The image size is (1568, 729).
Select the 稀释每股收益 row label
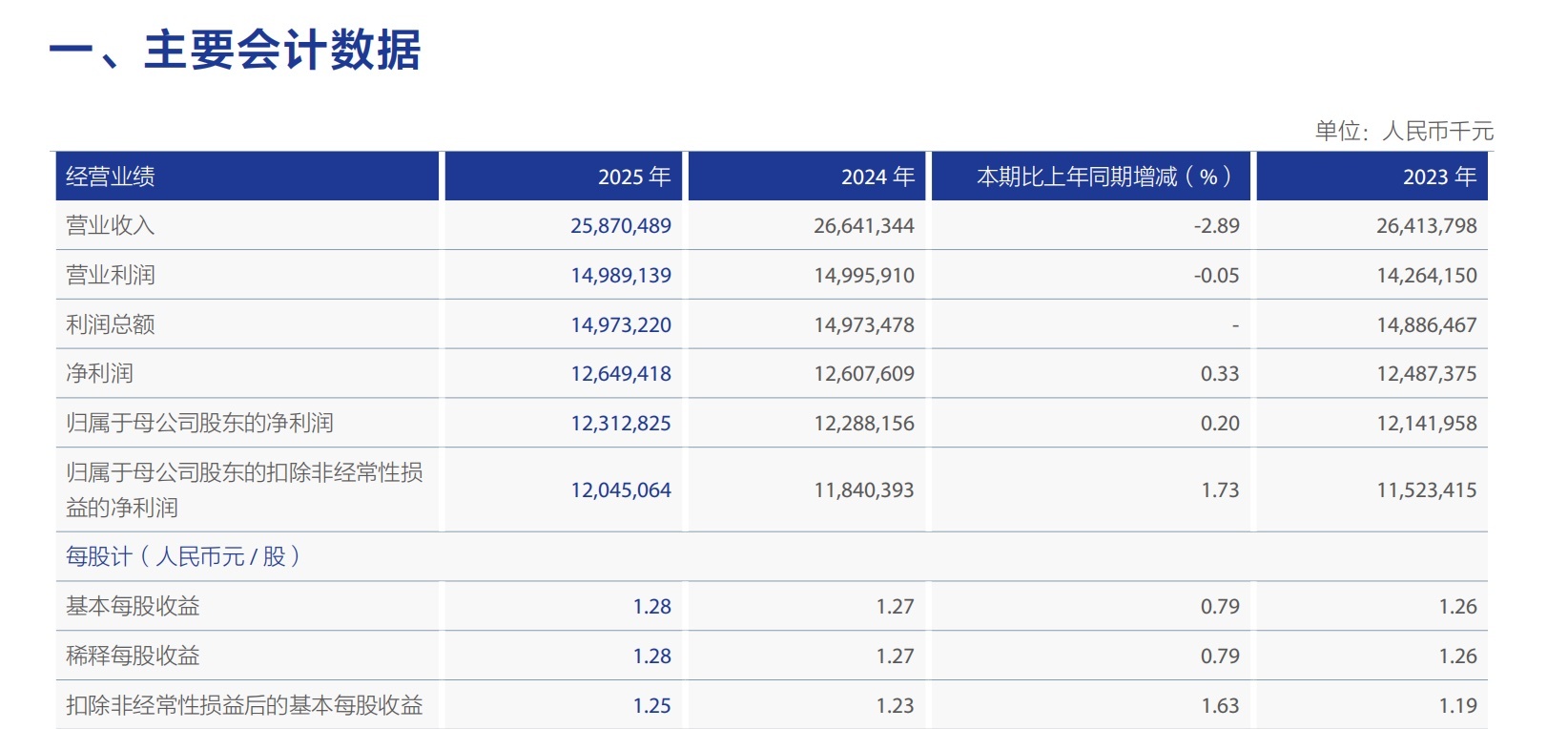pyautogui.click(x=133, y=656)
